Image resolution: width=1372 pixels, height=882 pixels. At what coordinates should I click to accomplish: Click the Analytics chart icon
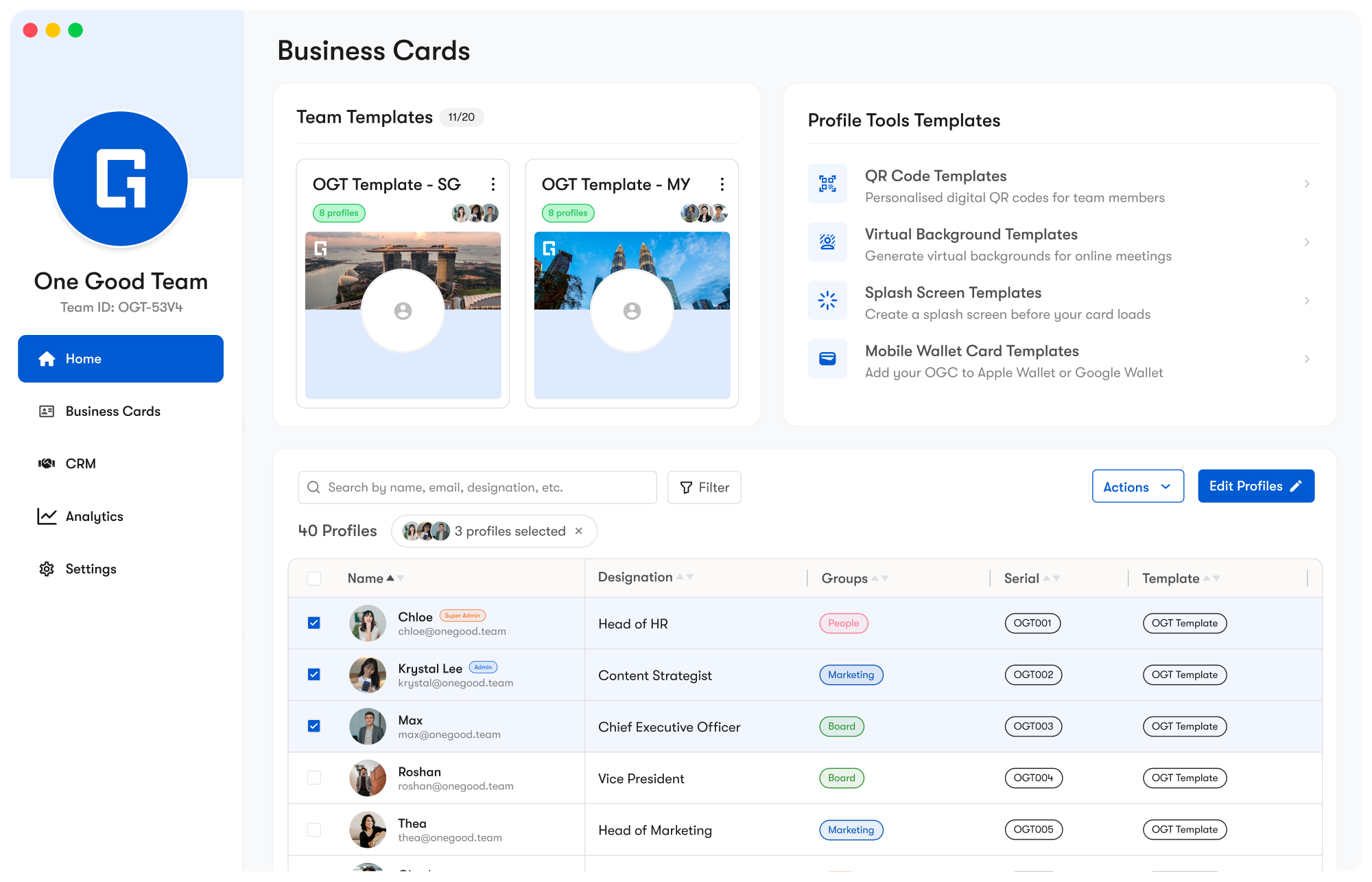[47, 516]
